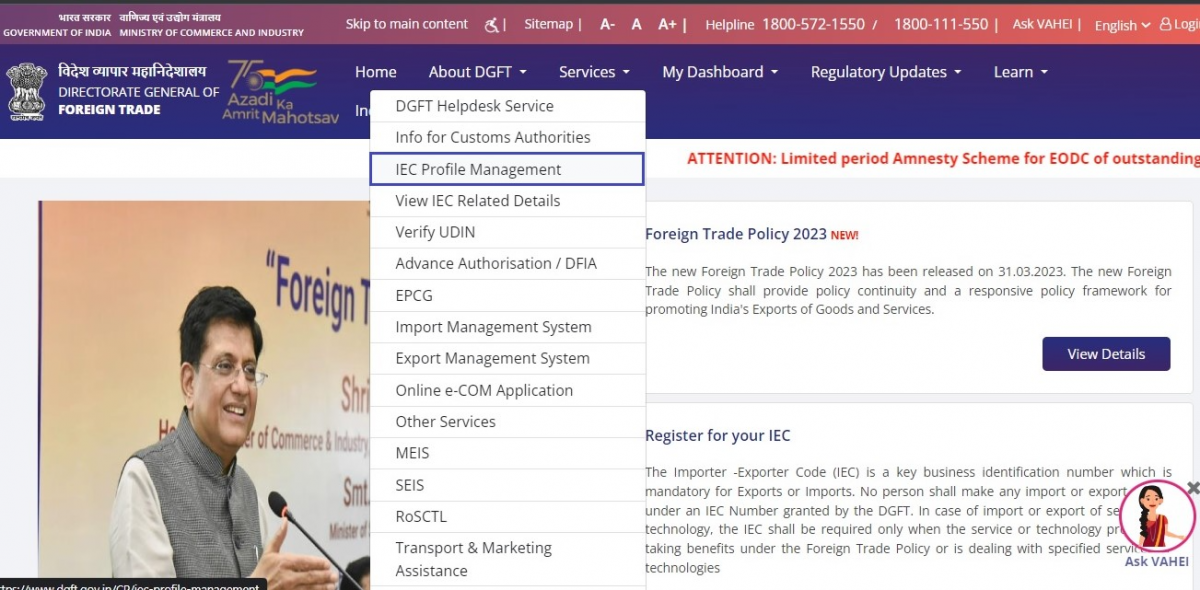Click the accessibility icon in top bar

[x=491, y=23]
